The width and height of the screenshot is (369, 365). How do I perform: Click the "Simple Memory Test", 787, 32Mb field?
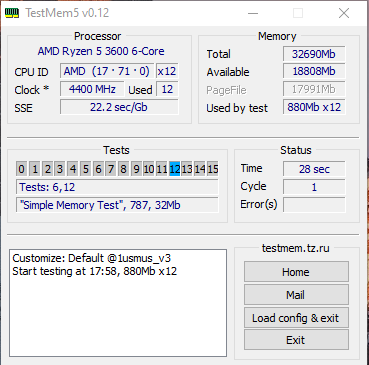(117, 205)
